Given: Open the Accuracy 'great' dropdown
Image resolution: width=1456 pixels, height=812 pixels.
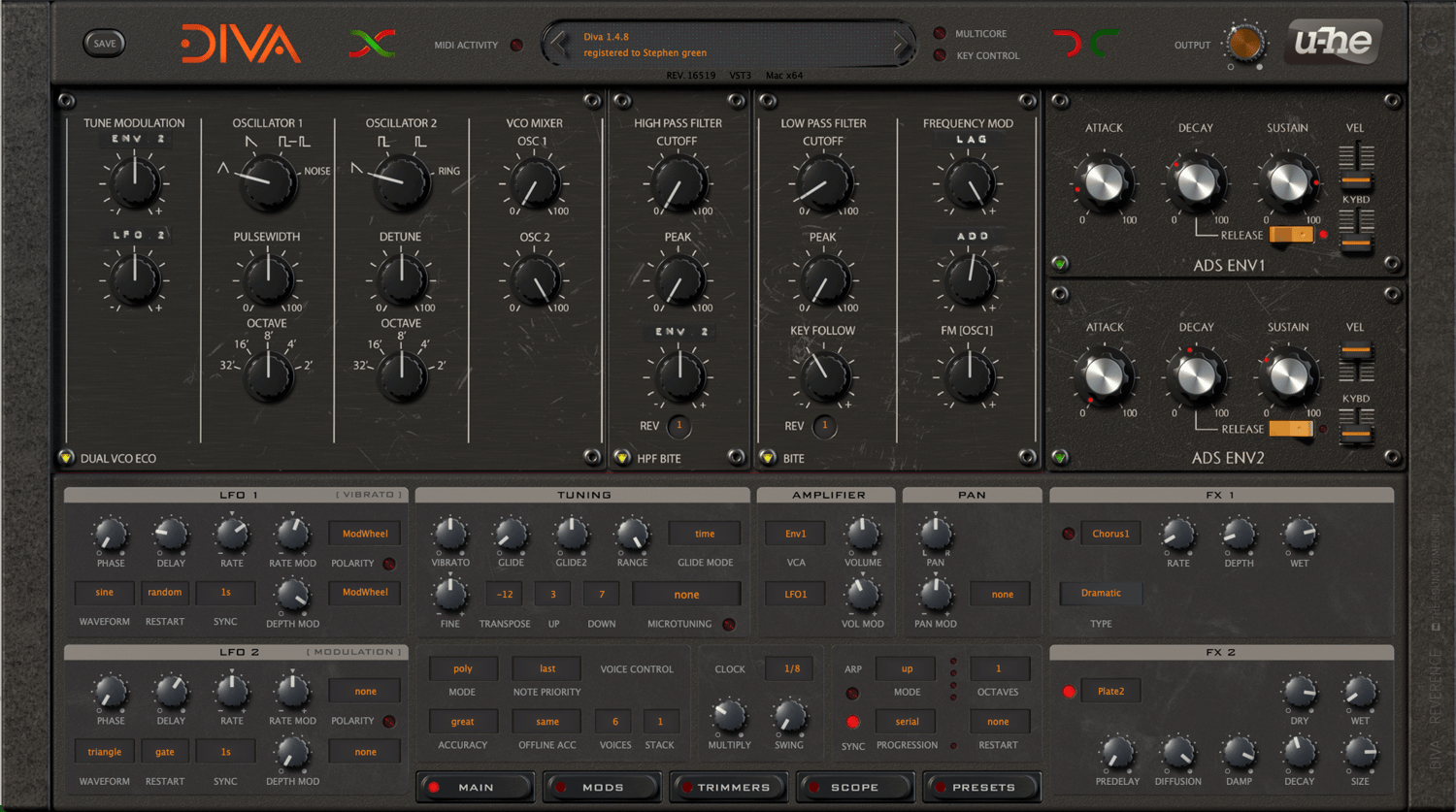Looking at the screenshot, I should [463, 721].
